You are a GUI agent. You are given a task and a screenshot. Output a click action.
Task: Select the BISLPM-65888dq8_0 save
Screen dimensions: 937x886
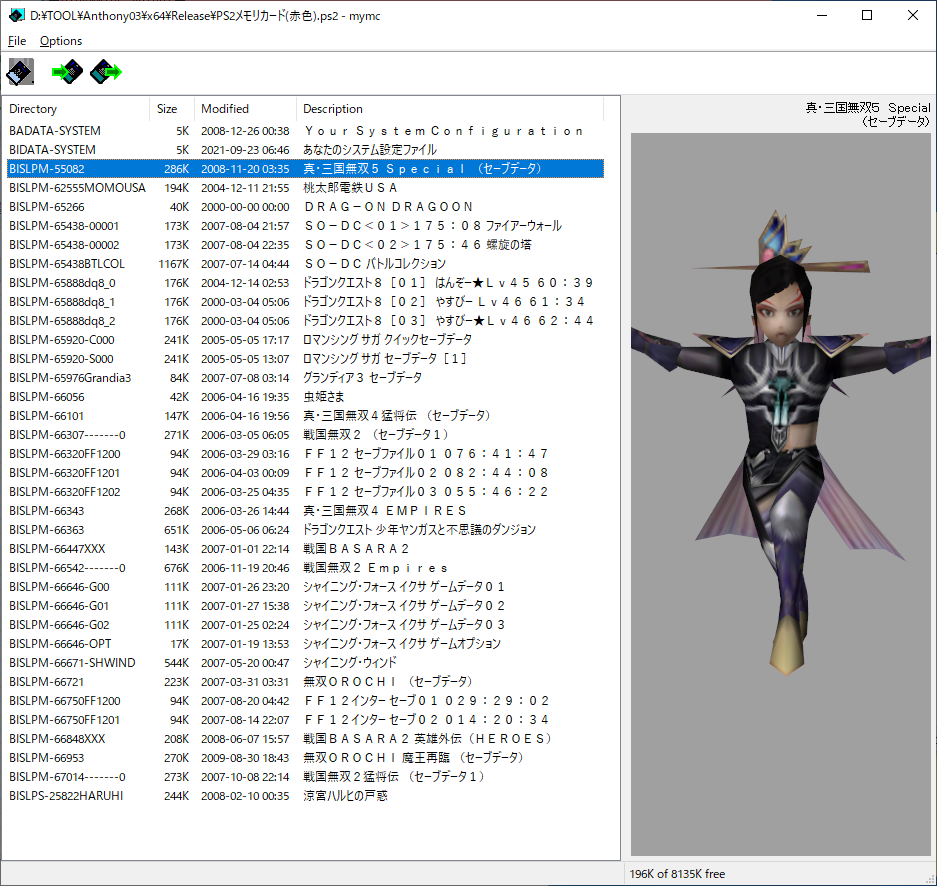pos(305,283)
